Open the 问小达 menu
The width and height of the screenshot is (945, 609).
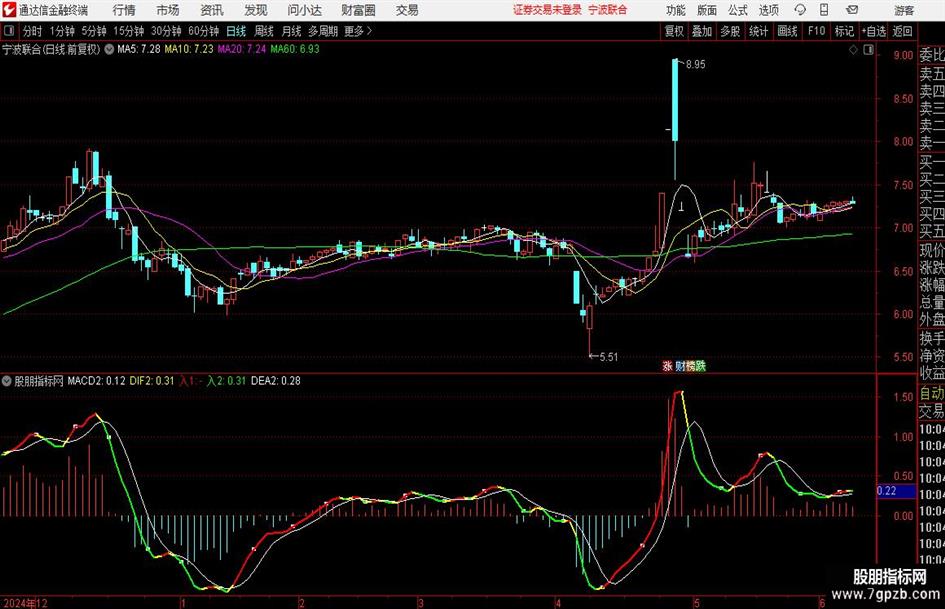tap(304, 10)
